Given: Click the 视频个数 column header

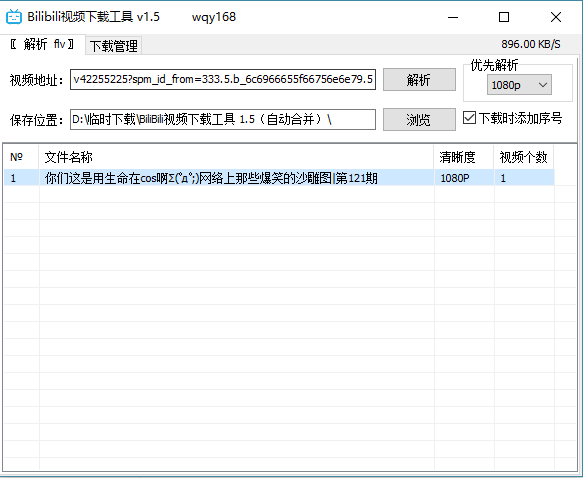Looking at the screenshot, I should pos(524,157).
